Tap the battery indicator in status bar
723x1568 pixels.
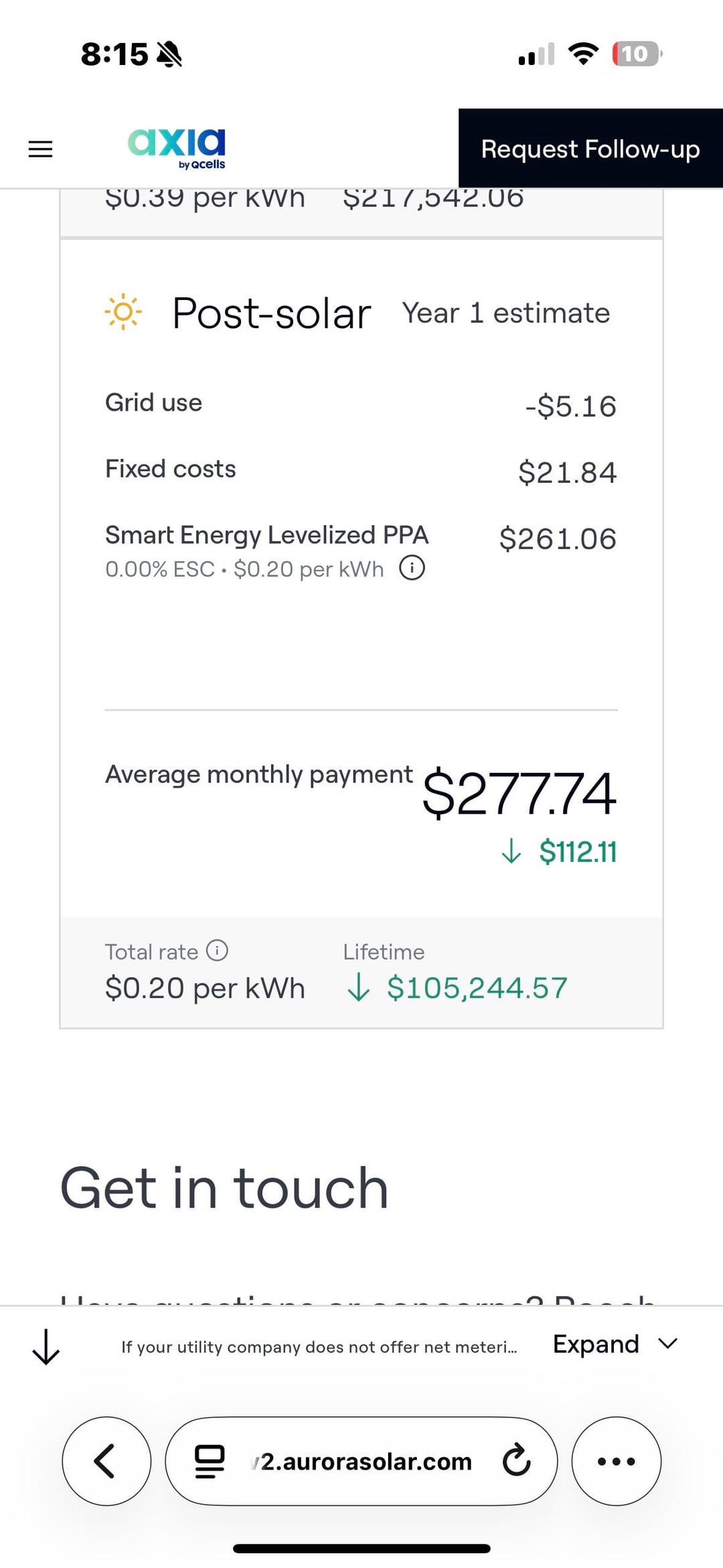pos(636,54)
